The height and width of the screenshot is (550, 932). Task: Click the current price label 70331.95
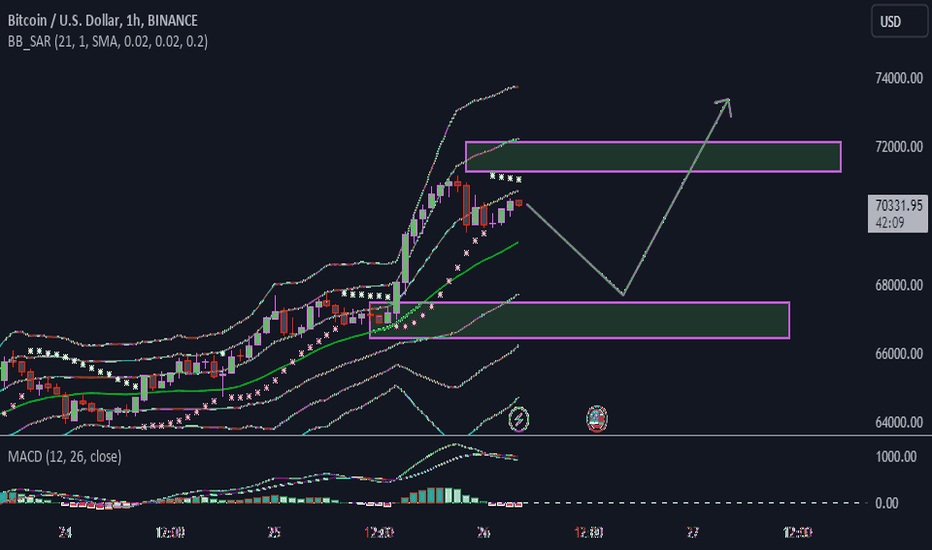[899, 206]
